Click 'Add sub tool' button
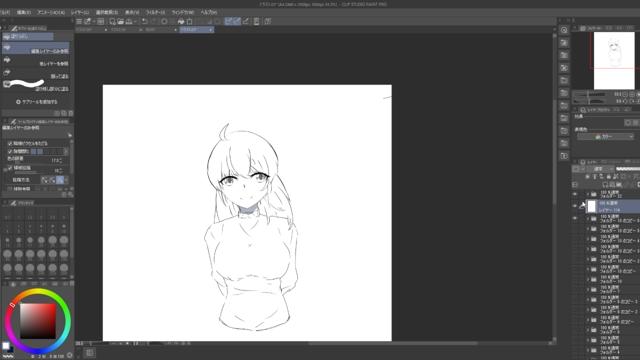The width and height of the screenshot is (640, 360). click(x=37, y=102)
